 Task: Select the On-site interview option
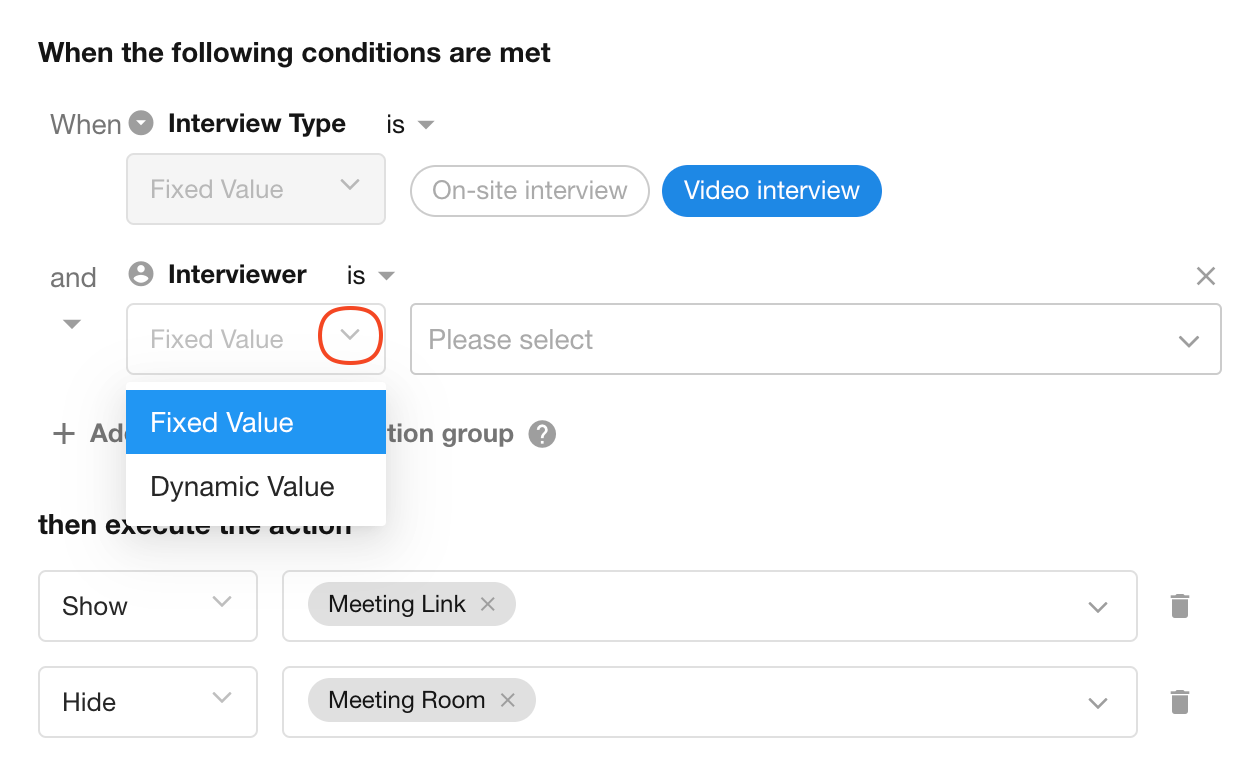(x=529, y=190)
